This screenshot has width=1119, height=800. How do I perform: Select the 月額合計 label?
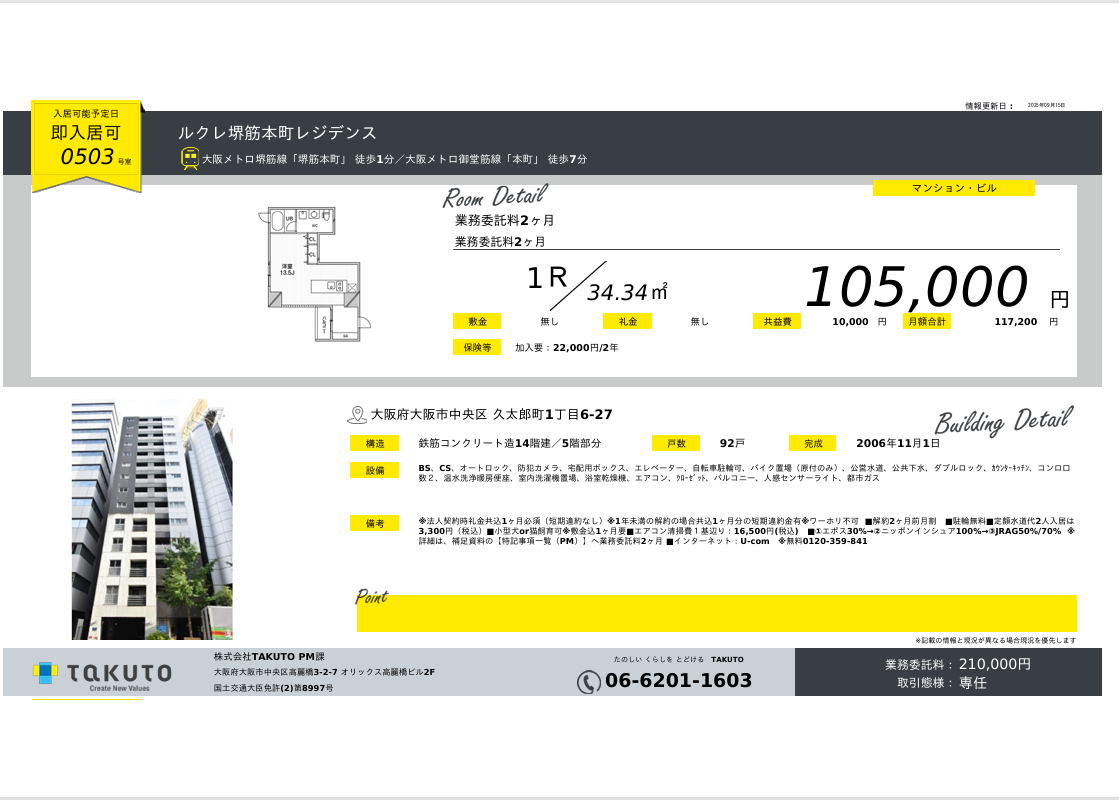(x=926, y=321)
